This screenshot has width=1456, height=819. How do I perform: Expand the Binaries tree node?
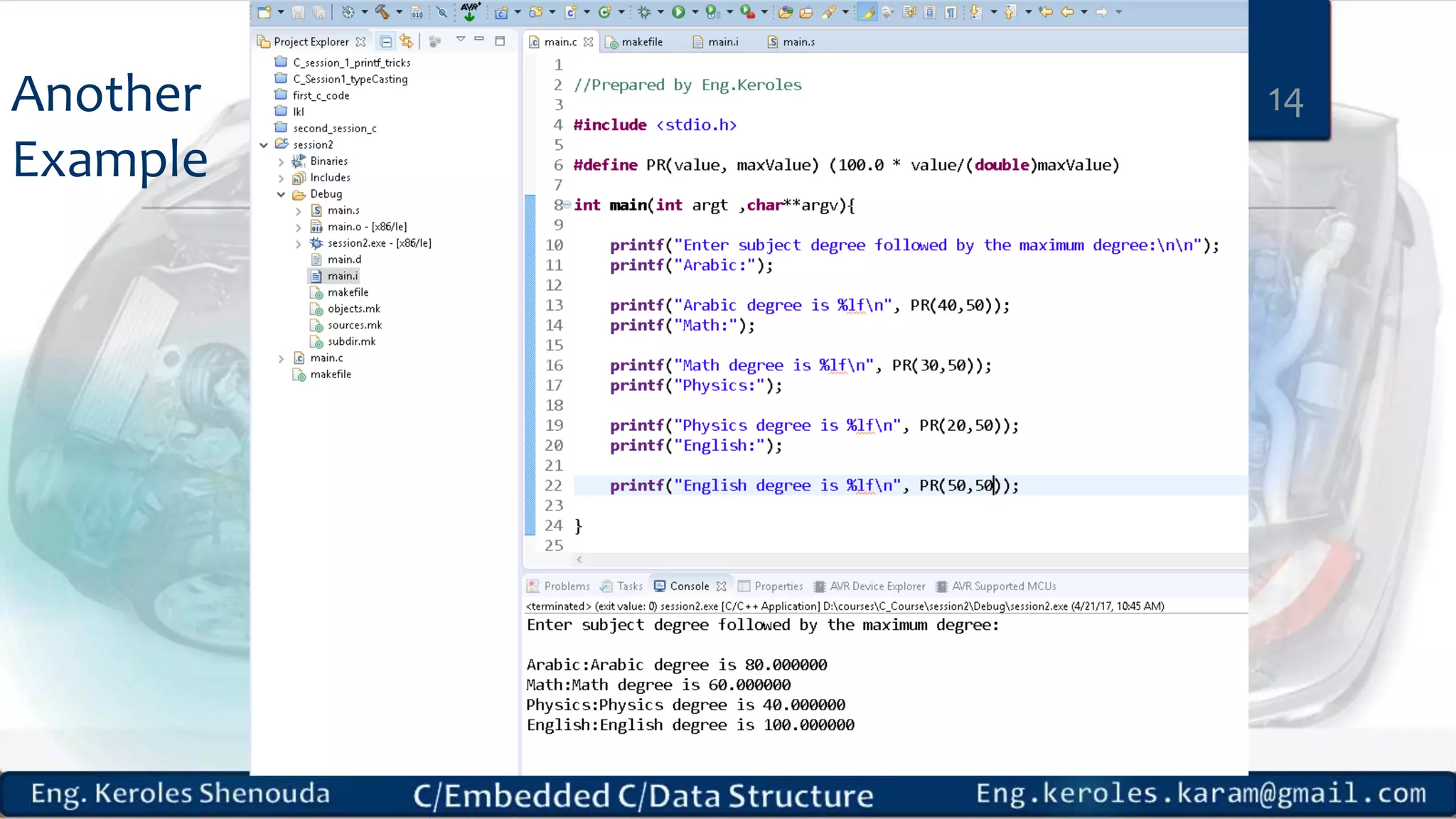[x=281, y=161]
